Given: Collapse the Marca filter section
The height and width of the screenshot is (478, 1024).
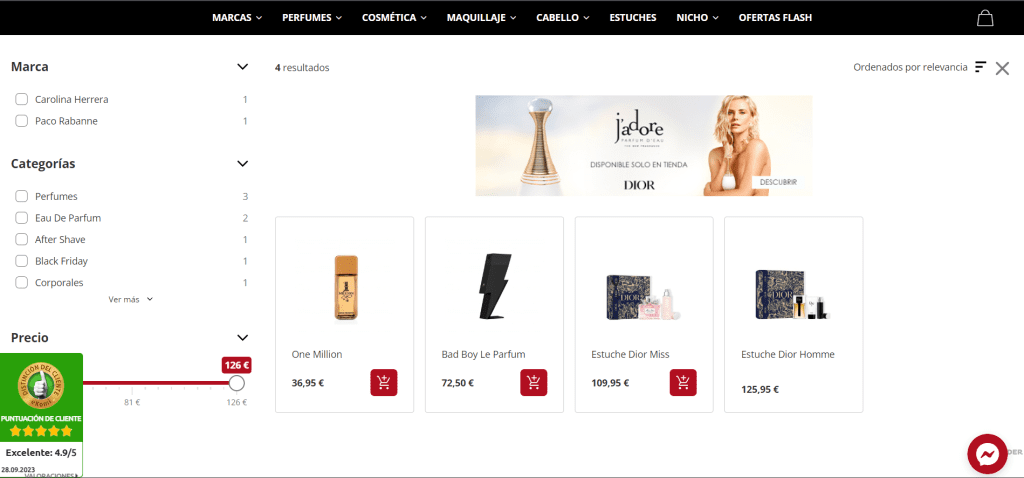Looking at the screenshot, I should point(242,67).
